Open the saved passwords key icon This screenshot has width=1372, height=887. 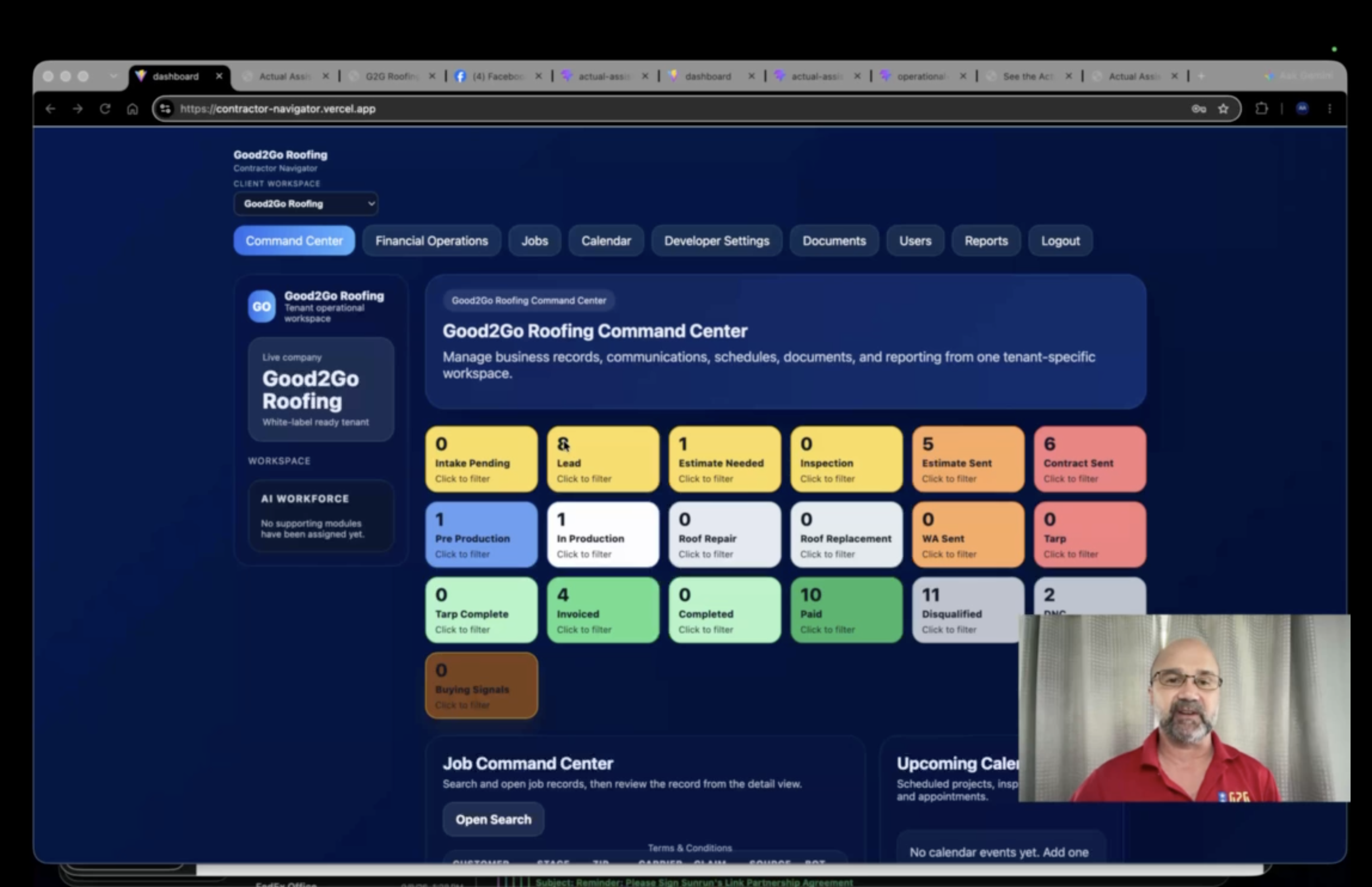tap(1199, 108)
